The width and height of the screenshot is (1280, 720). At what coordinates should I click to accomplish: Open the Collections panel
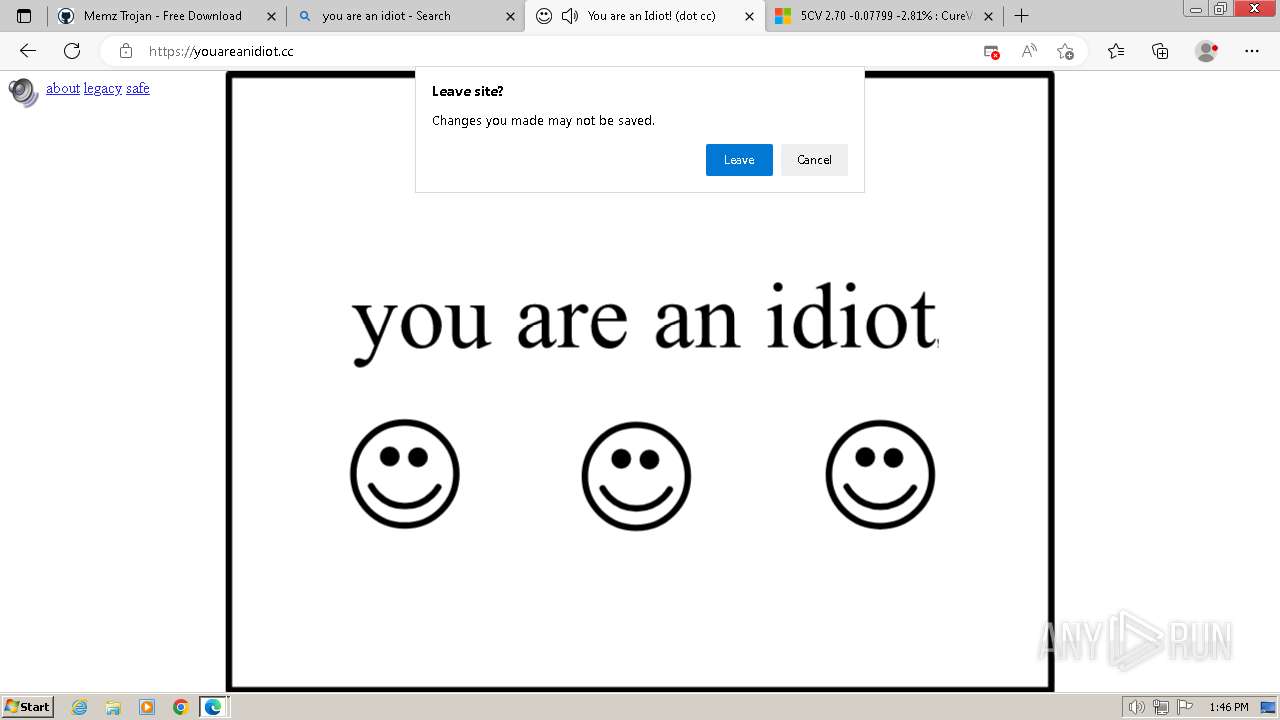[1160, 51]
